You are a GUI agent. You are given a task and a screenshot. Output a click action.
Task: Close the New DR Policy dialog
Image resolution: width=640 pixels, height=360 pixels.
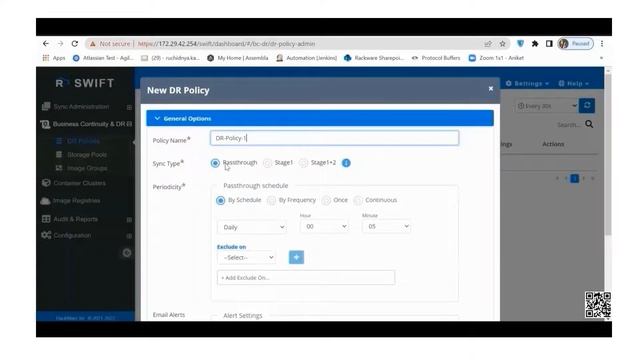click(x=491, y=89)
